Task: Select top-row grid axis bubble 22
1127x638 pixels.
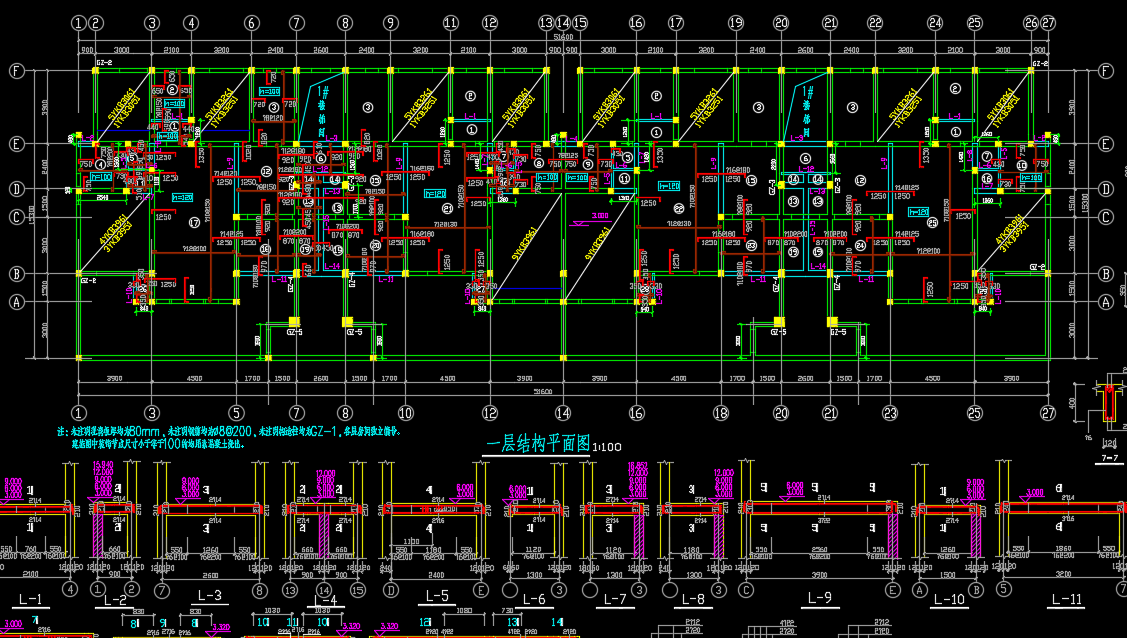Action: click(x=875, y=23)
